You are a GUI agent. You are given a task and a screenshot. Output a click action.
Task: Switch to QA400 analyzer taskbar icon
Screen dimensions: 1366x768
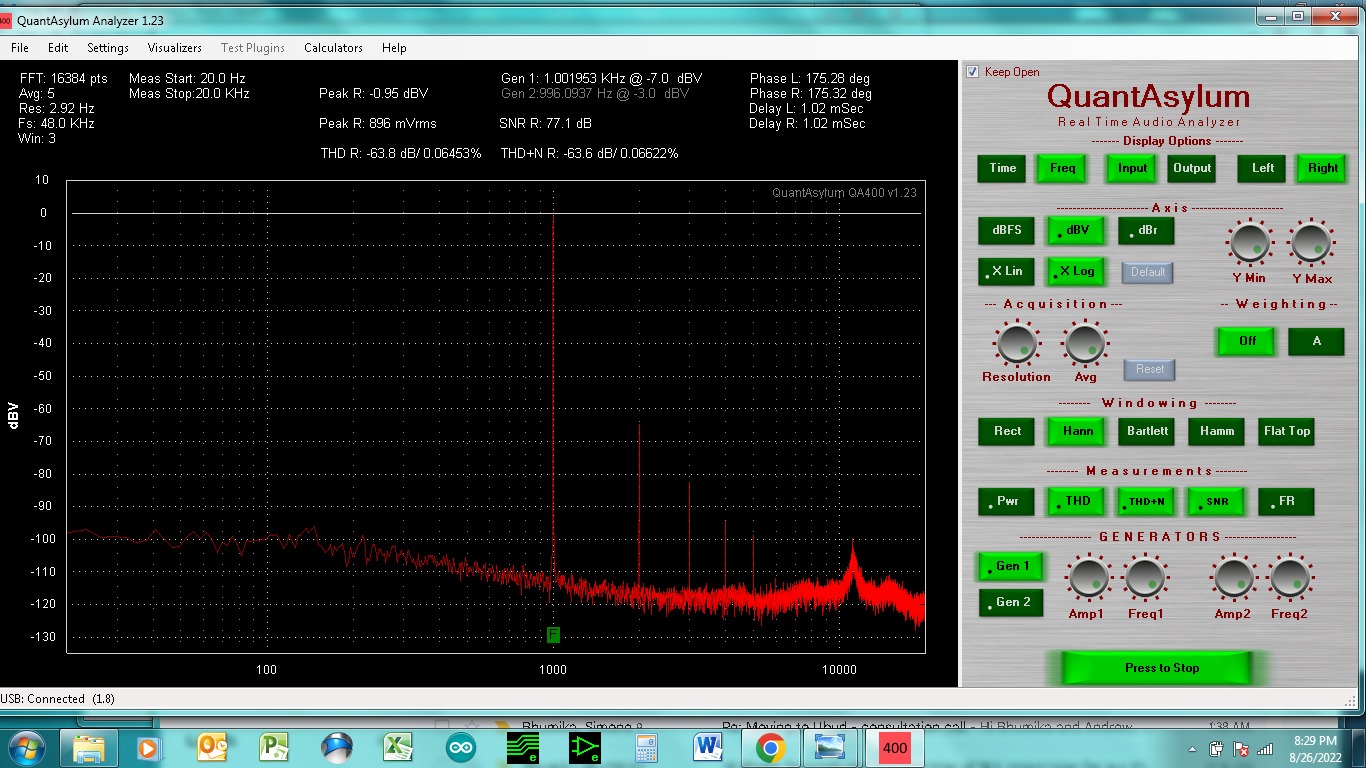pos(895,747)
